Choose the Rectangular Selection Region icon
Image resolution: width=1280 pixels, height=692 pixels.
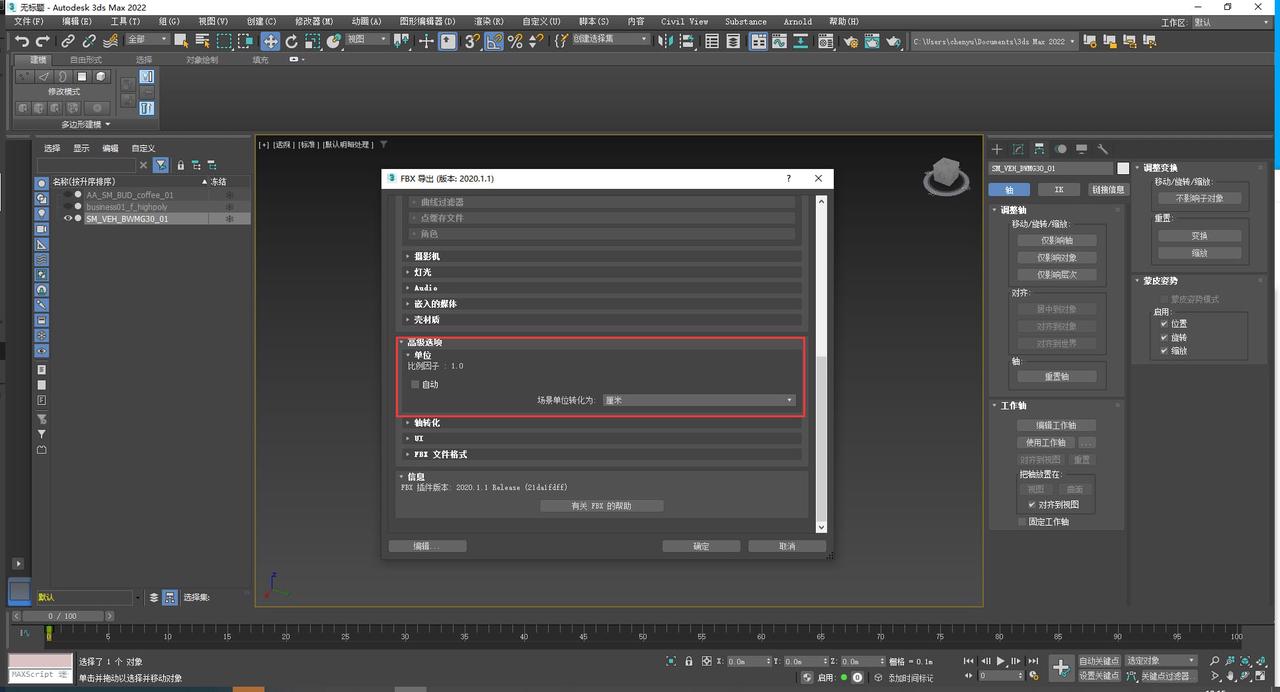tap(224, 41)
